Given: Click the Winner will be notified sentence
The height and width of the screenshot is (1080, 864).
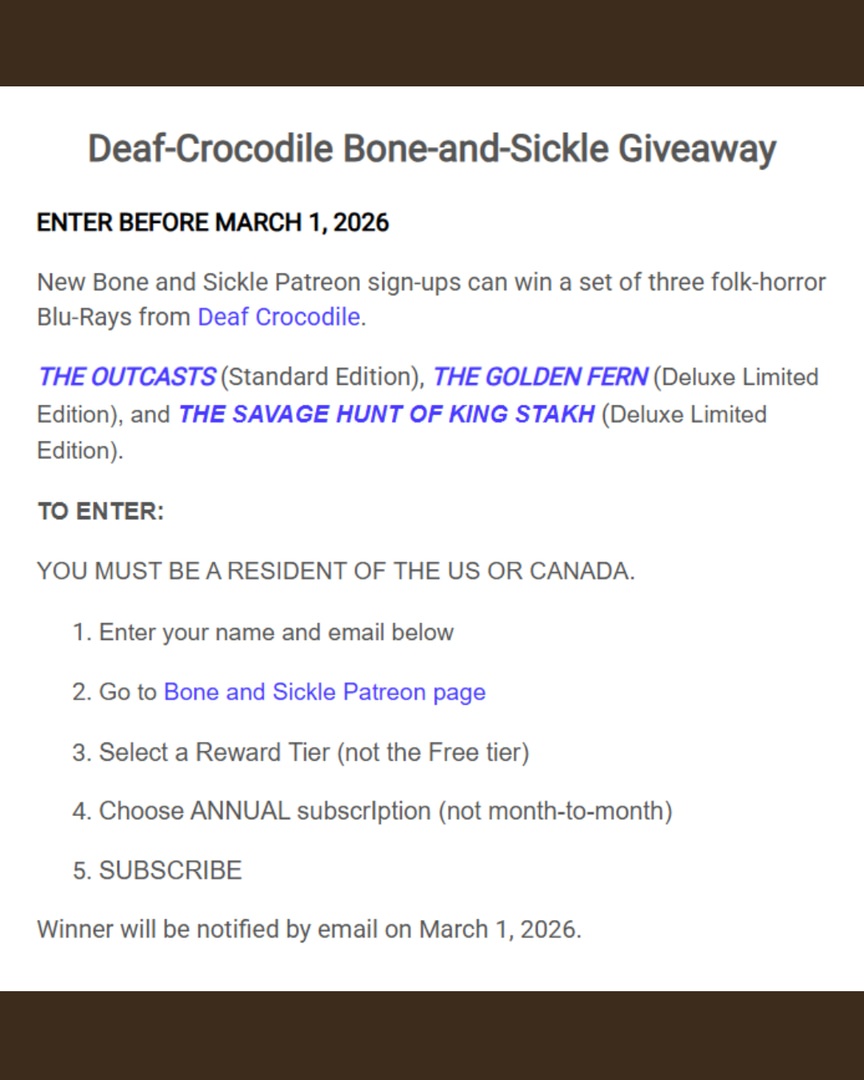Looking at the screenshot, I should pos(309,929).
